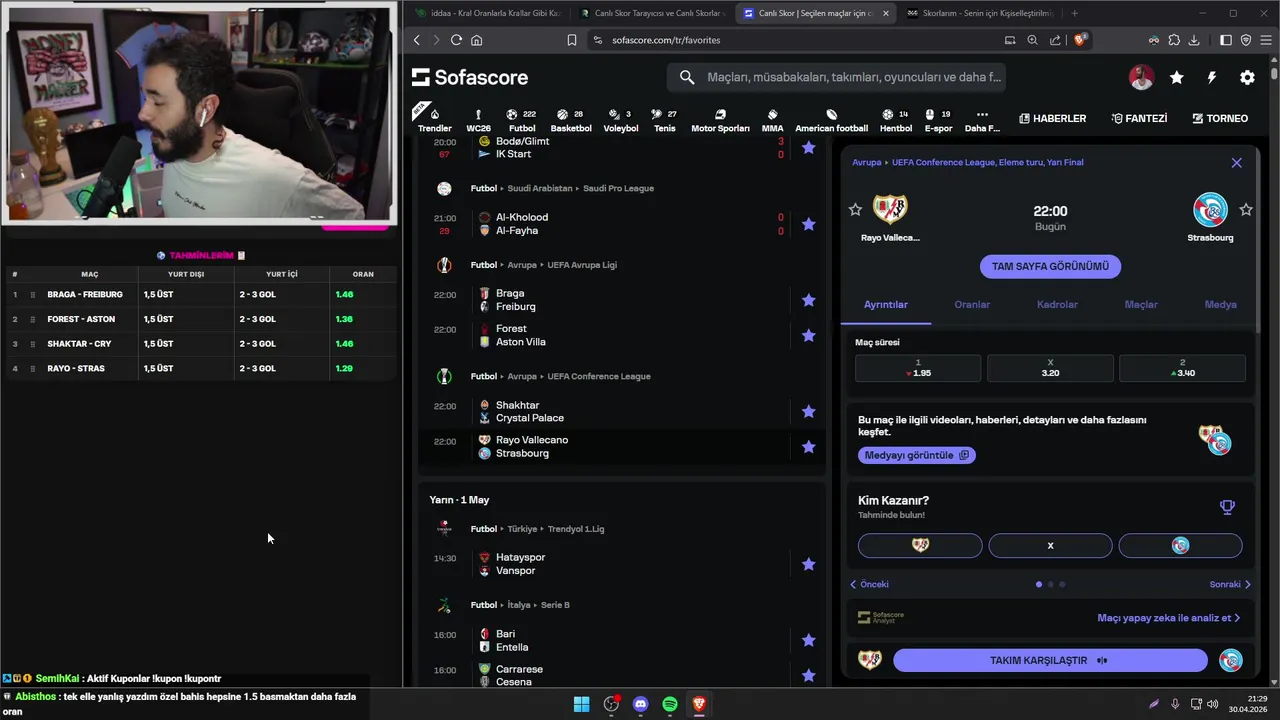This screenshot has width=1280, height=720.
Task: Select the Basketbol sport icon
Action: point(570,118)
